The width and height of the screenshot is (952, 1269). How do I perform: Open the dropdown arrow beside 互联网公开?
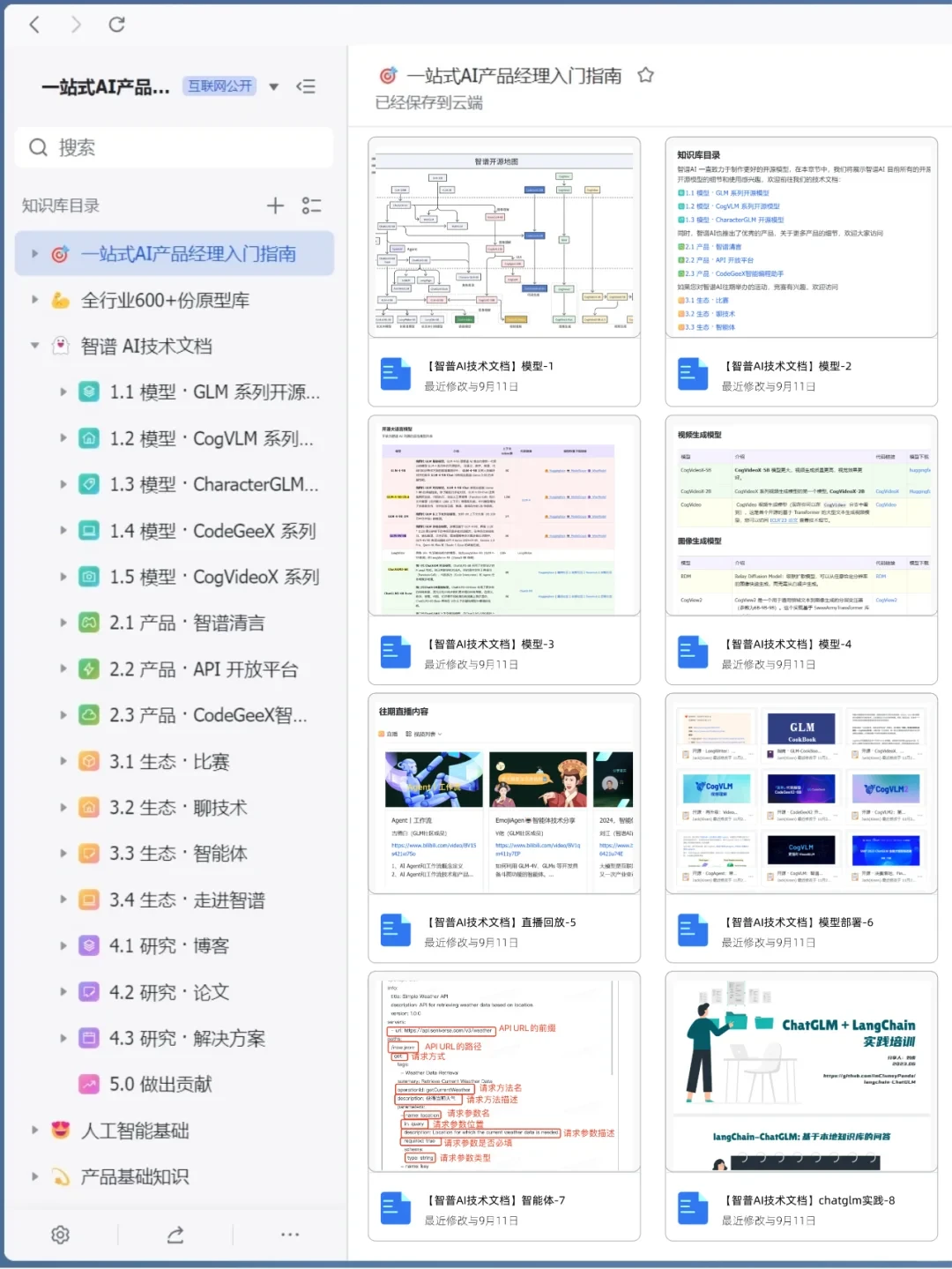(x=274, y=86)
